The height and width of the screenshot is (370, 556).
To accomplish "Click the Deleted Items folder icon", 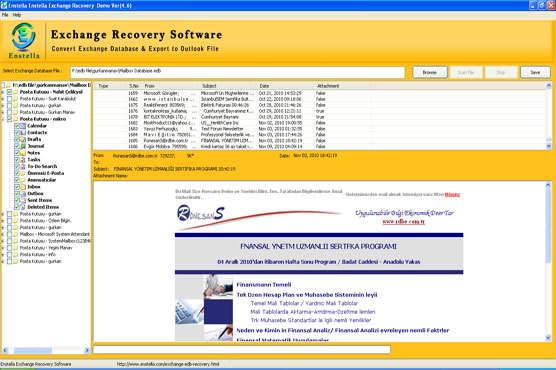I will (23, 207).
